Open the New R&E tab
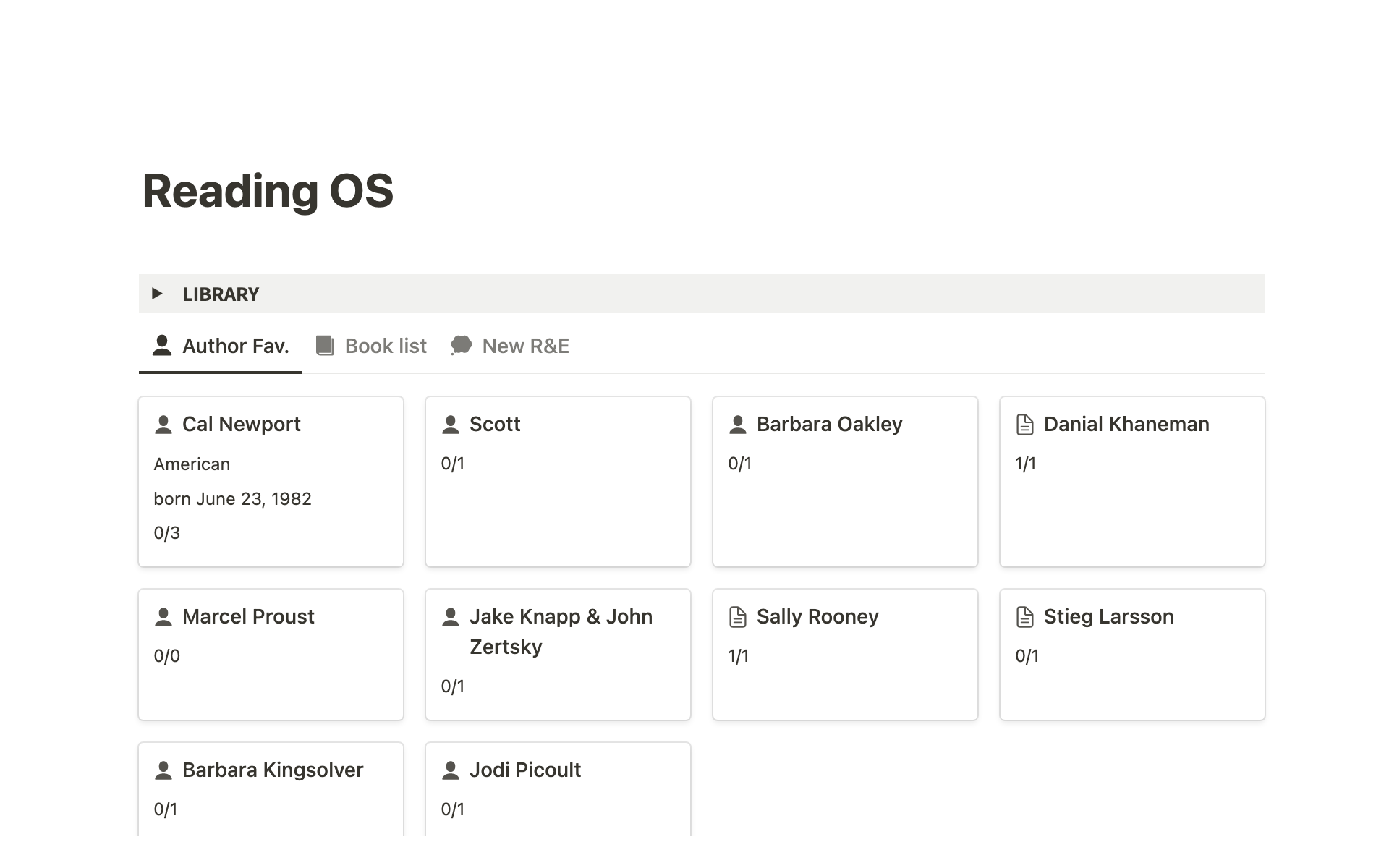This screenshot has height=868, width=1389. (x=525, y=346)
